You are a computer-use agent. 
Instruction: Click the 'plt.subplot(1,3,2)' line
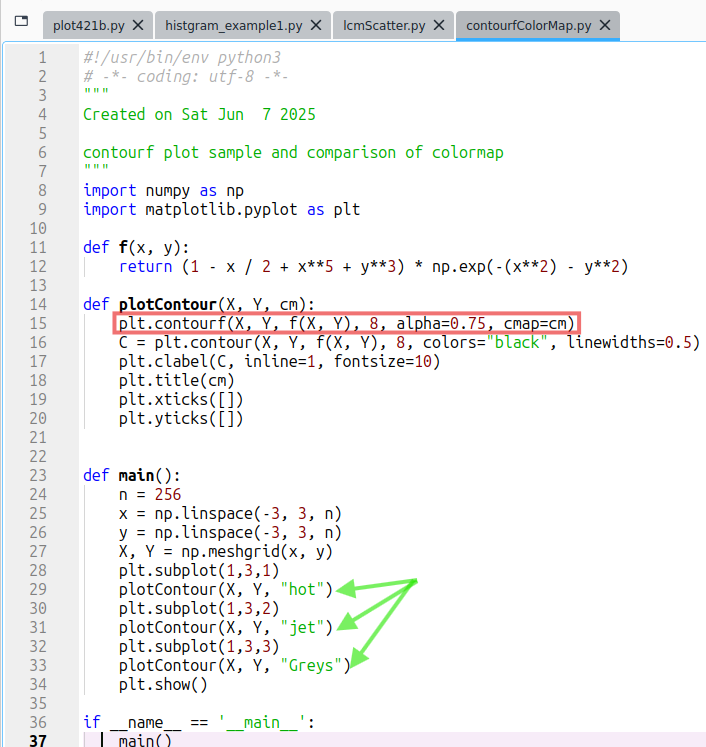(x=199, y=608)
